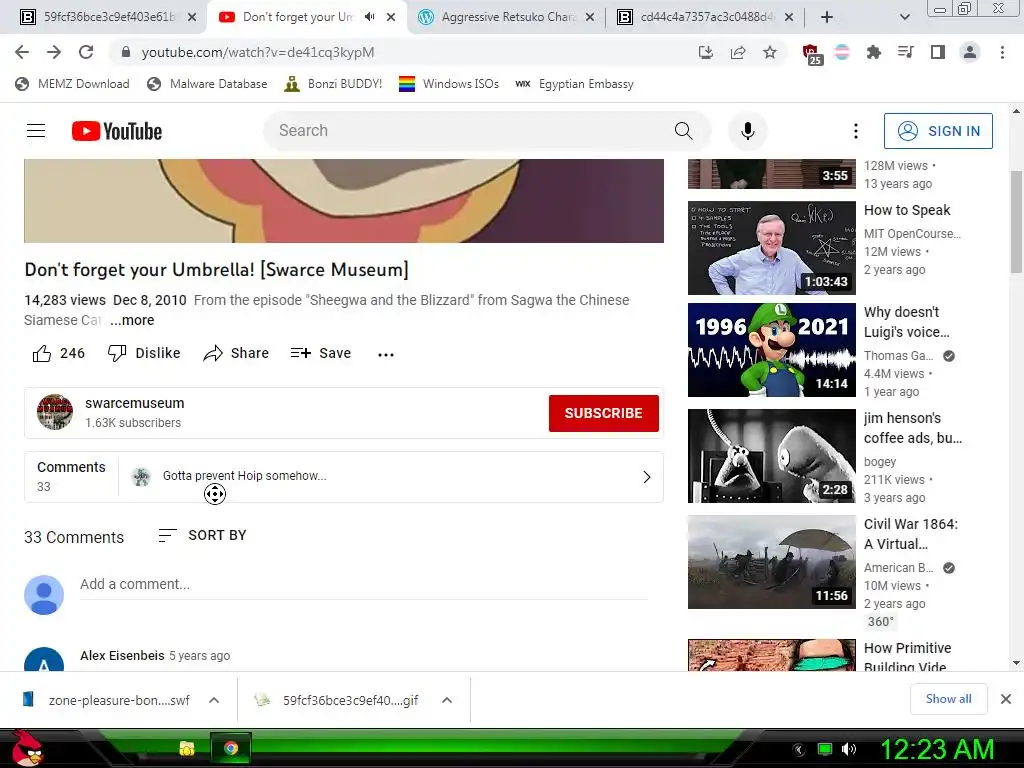Open the Angry Birds start button

click(27, 748)
